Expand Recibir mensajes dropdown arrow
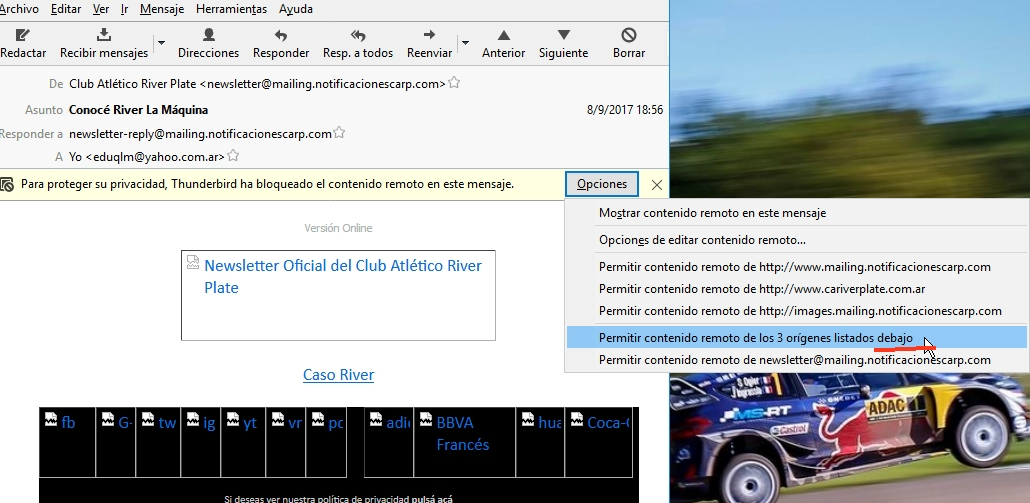This screenshot has height=503, width=1030. coord(161,43)
